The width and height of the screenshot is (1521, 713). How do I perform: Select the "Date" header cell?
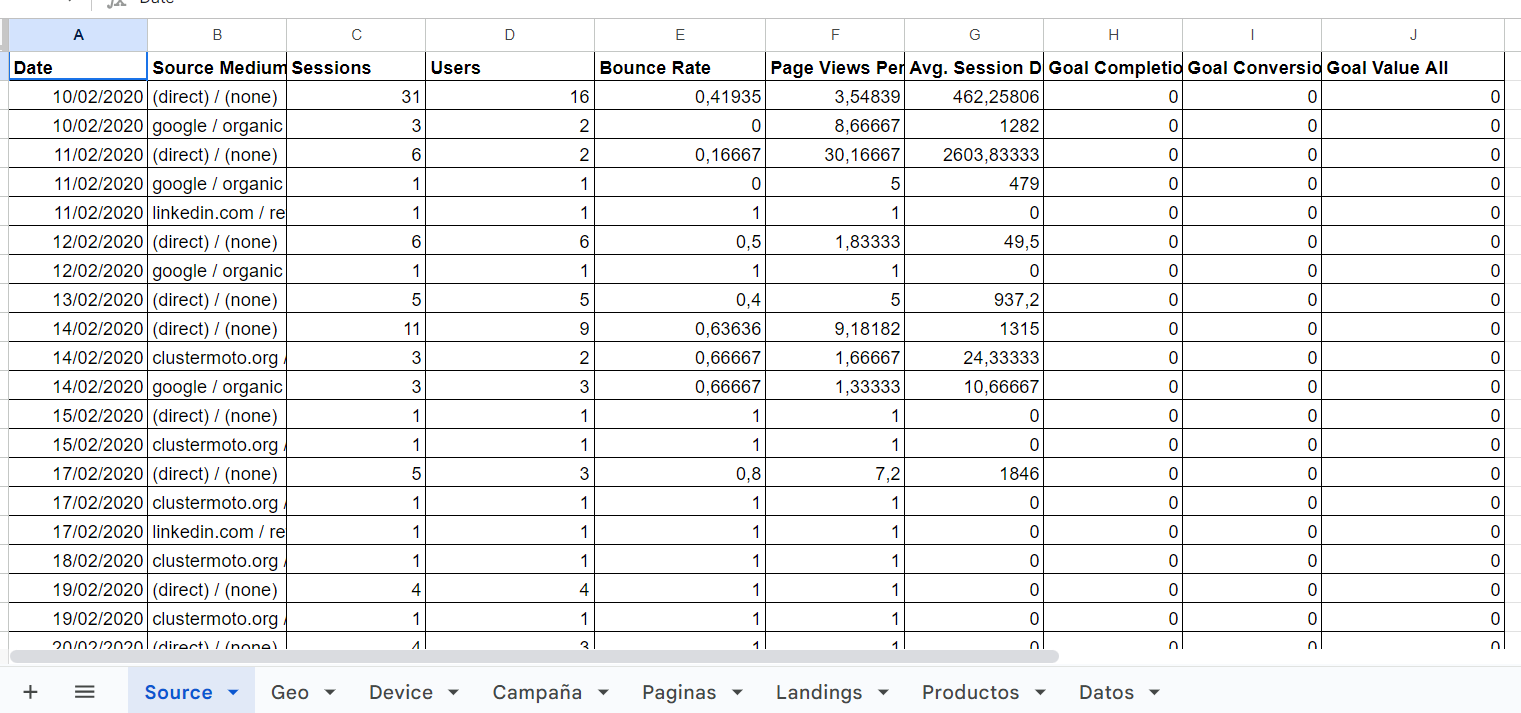coord(79,67)
